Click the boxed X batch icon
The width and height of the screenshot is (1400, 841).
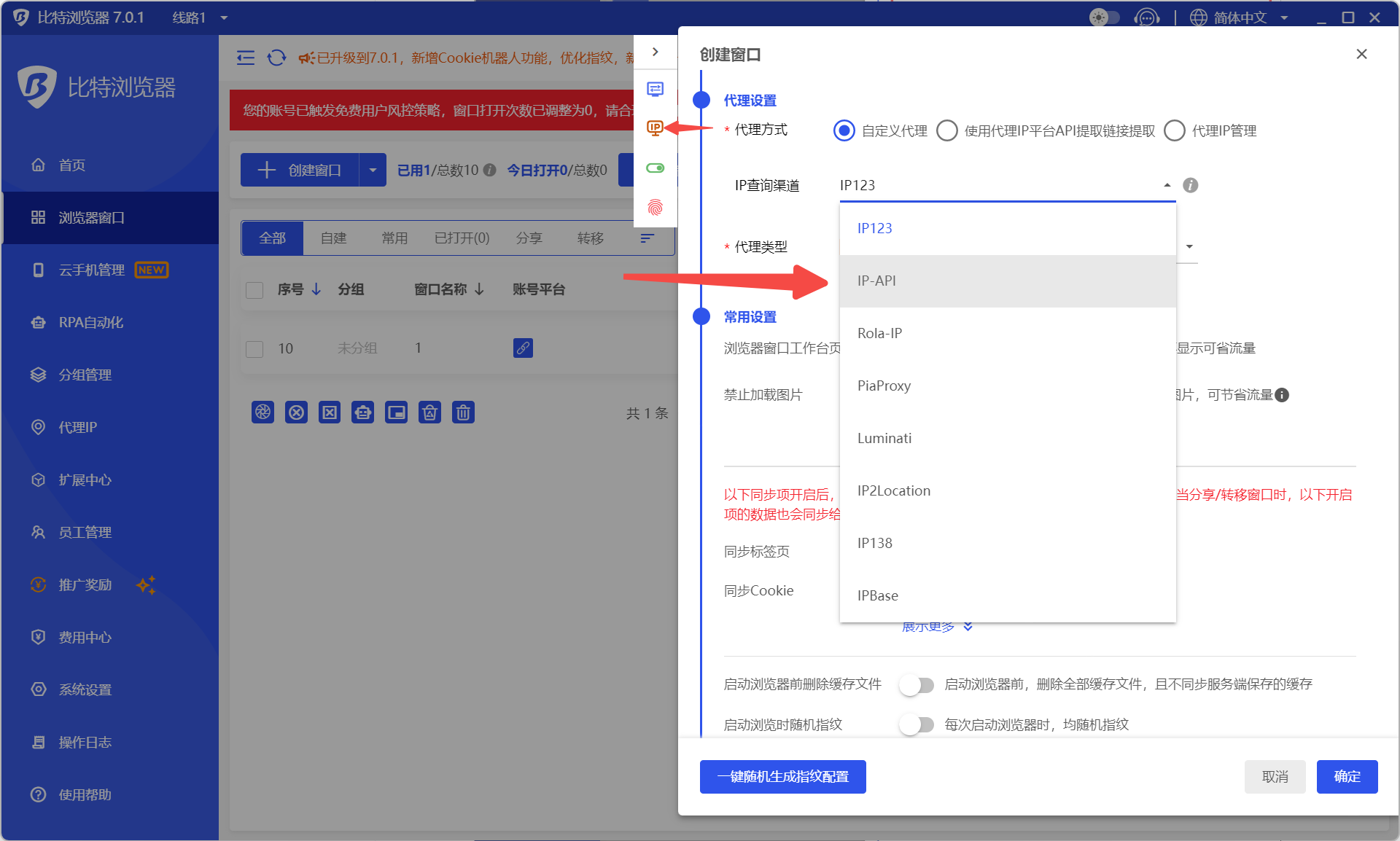pos(330,412)
